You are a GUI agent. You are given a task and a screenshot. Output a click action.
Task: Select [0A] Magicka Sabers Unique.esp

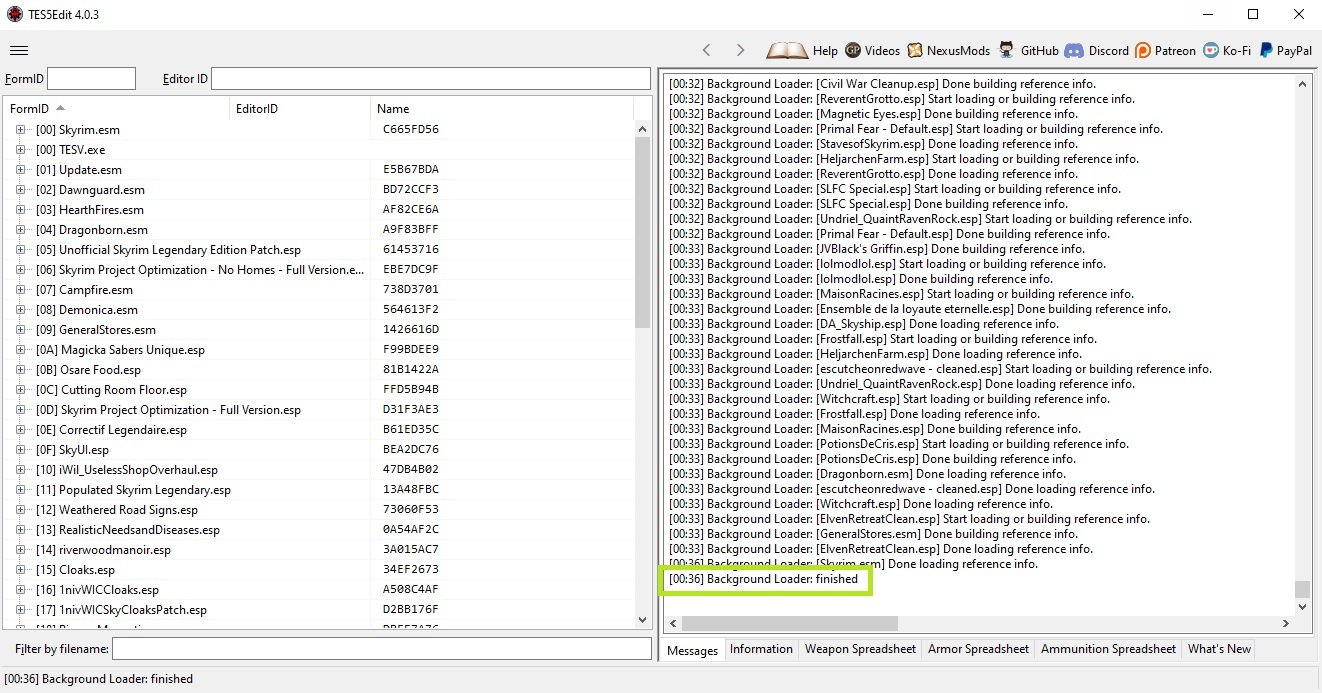pyautogui.click(x=120, y=350)
